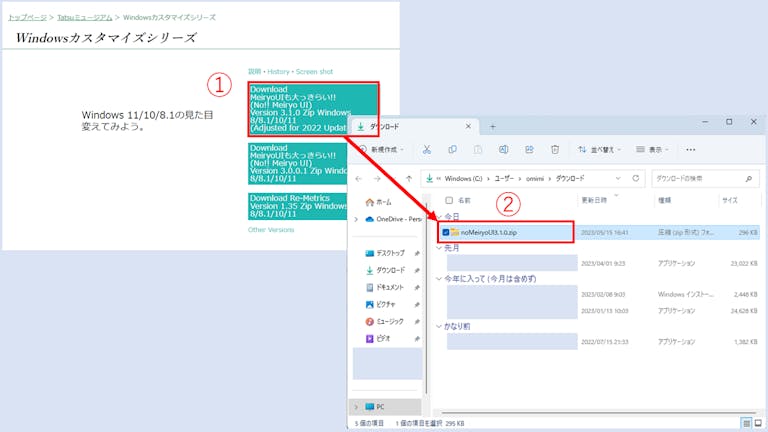Click the horizontal scrollbar of the file list

point(599,412)
